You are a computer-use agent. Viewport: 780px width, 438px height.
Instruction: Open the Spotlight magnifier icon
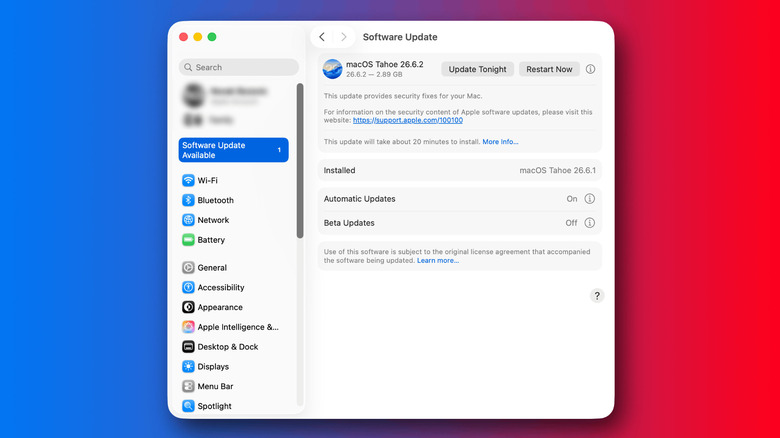[188, 406]
